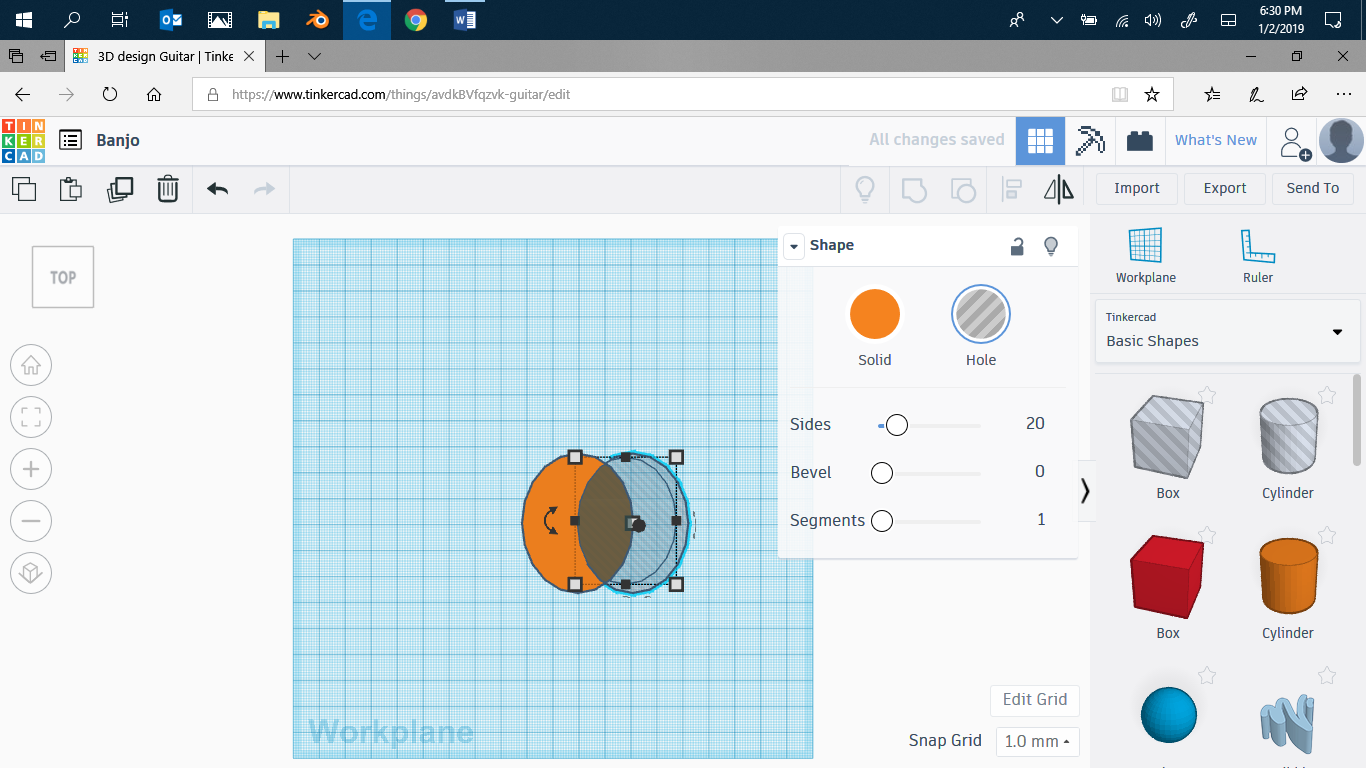Open What's New link

[x=1216, y=141]
